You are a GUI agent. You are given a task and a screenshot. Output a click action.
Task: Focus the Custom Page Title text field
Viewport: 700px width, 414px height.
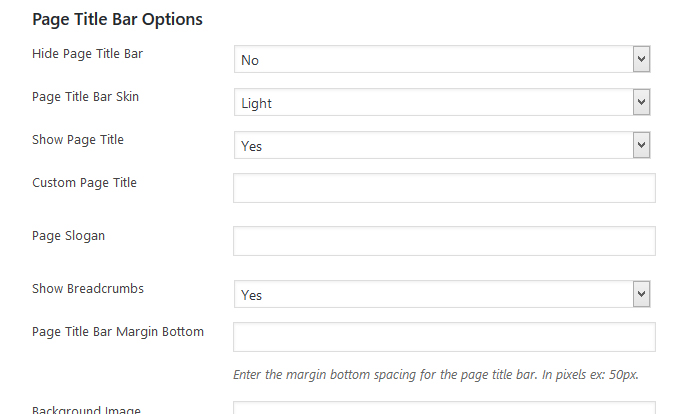click(443, 188)
